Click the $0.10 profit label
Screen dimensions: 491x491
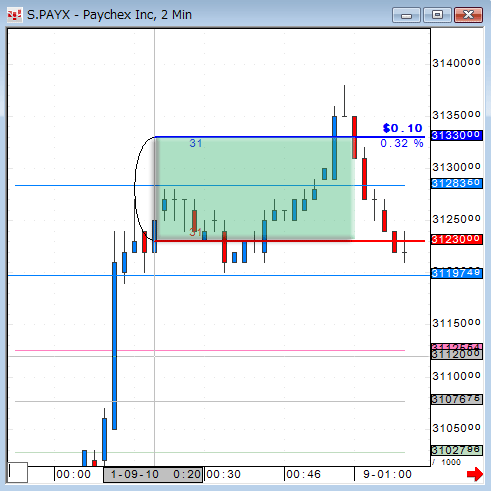tap(403, 128)
